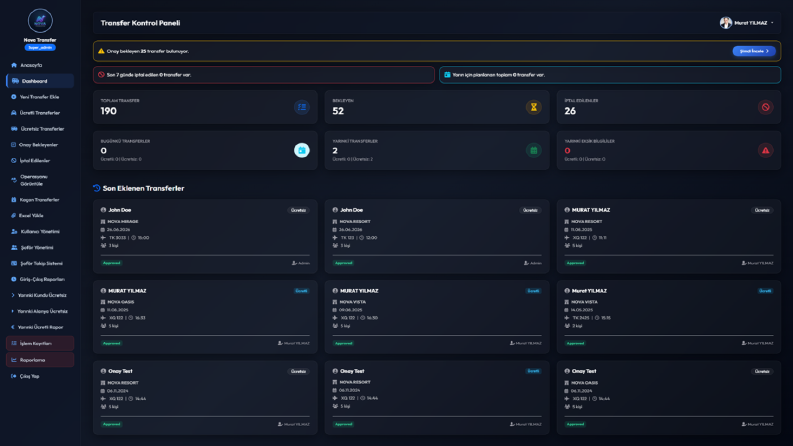Click the Onay Test NOVA OASIS card name

tap(584, 371)
